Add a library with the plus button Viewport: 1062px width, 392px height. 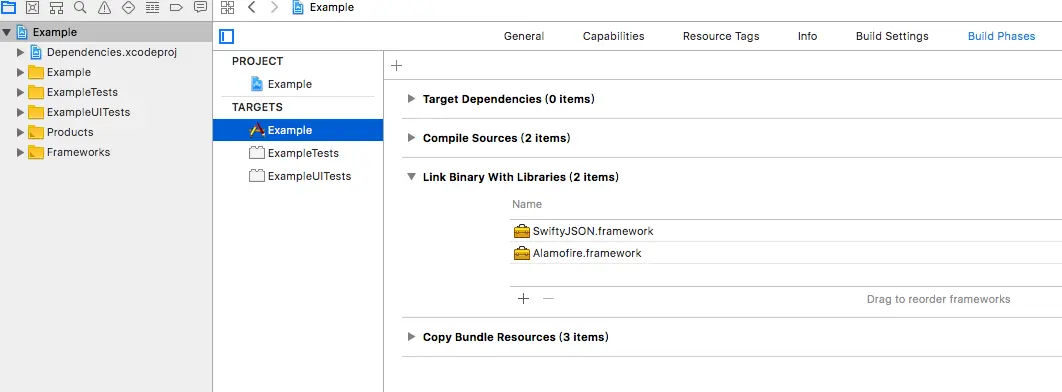pos(523,299)
